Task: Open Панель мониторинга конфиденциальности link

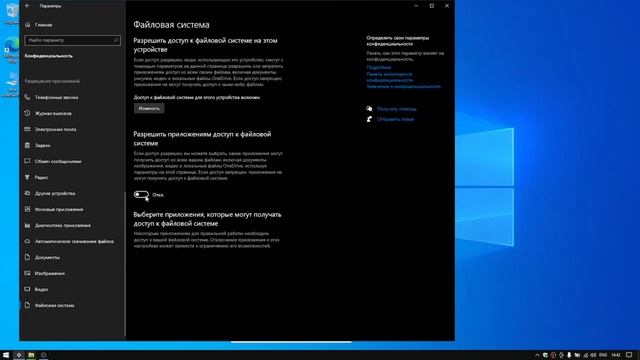Action: (x=390, y=77)
